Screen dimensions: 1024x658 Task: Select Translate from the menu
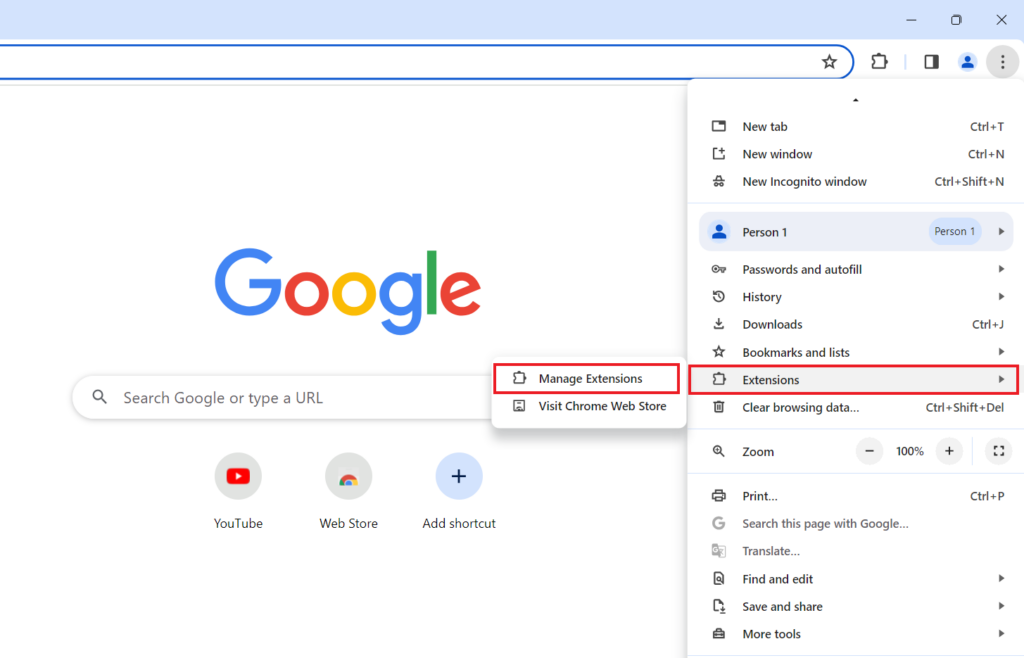856,551
